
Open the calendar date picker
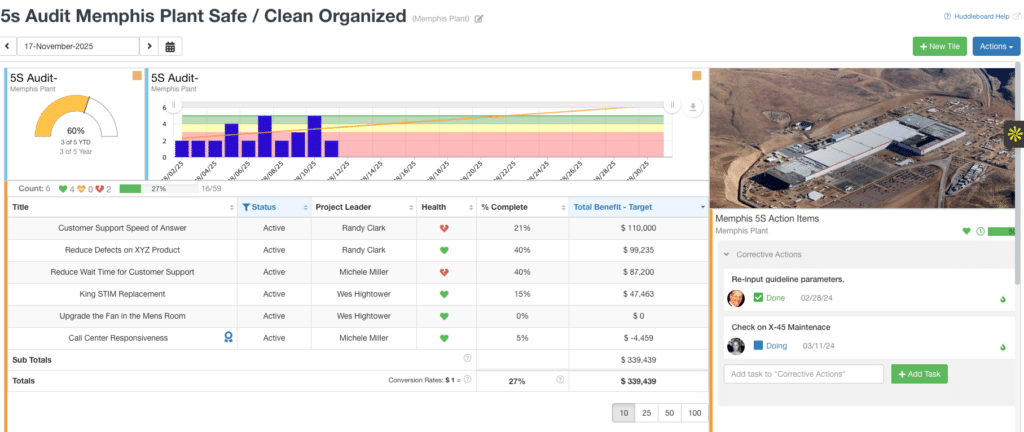(x=170, y=46)
